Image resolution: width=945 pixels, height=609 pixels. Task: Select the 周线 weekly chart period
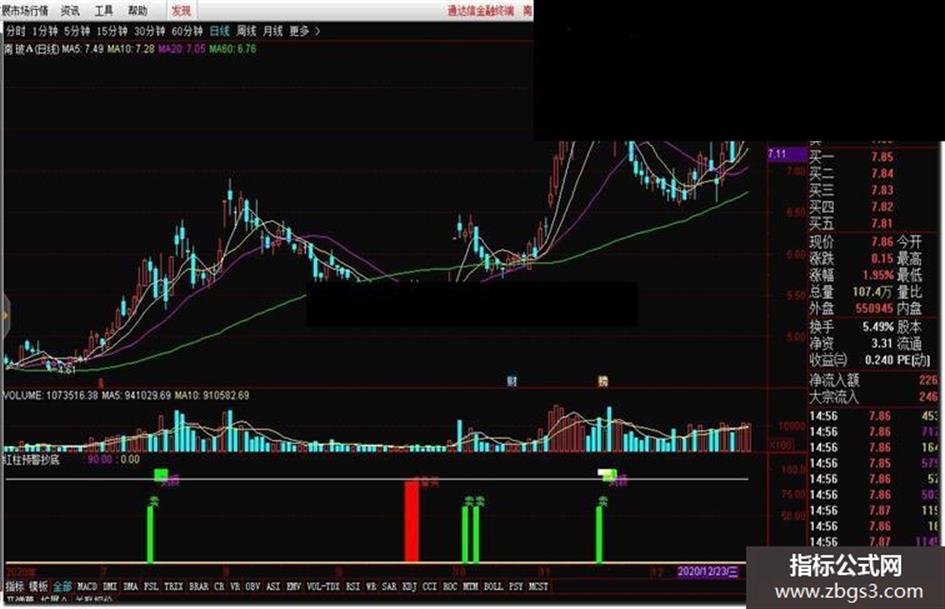click(246, 31)
